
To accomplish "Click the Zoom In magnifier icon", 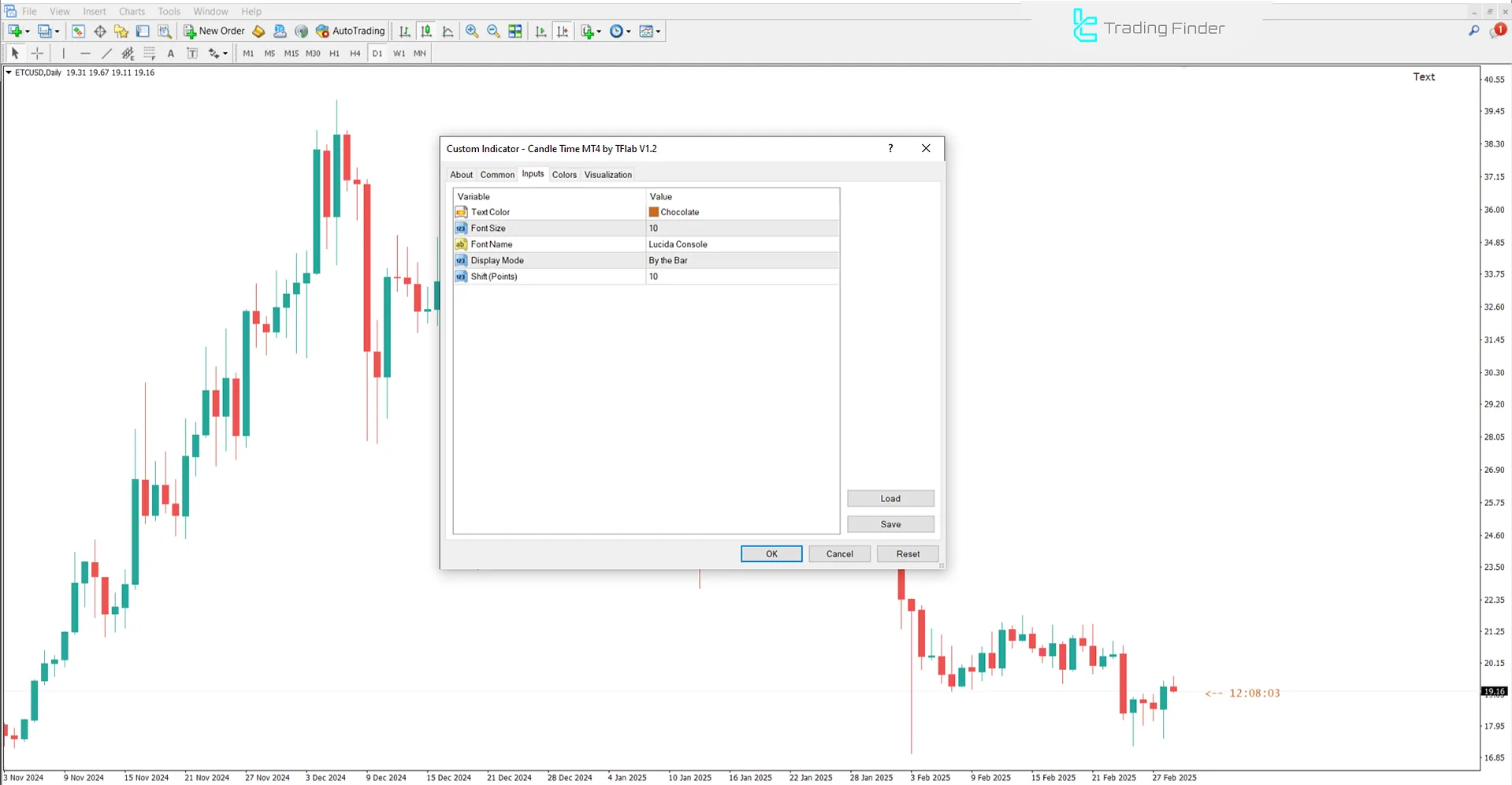I will [x=471, y=31].
